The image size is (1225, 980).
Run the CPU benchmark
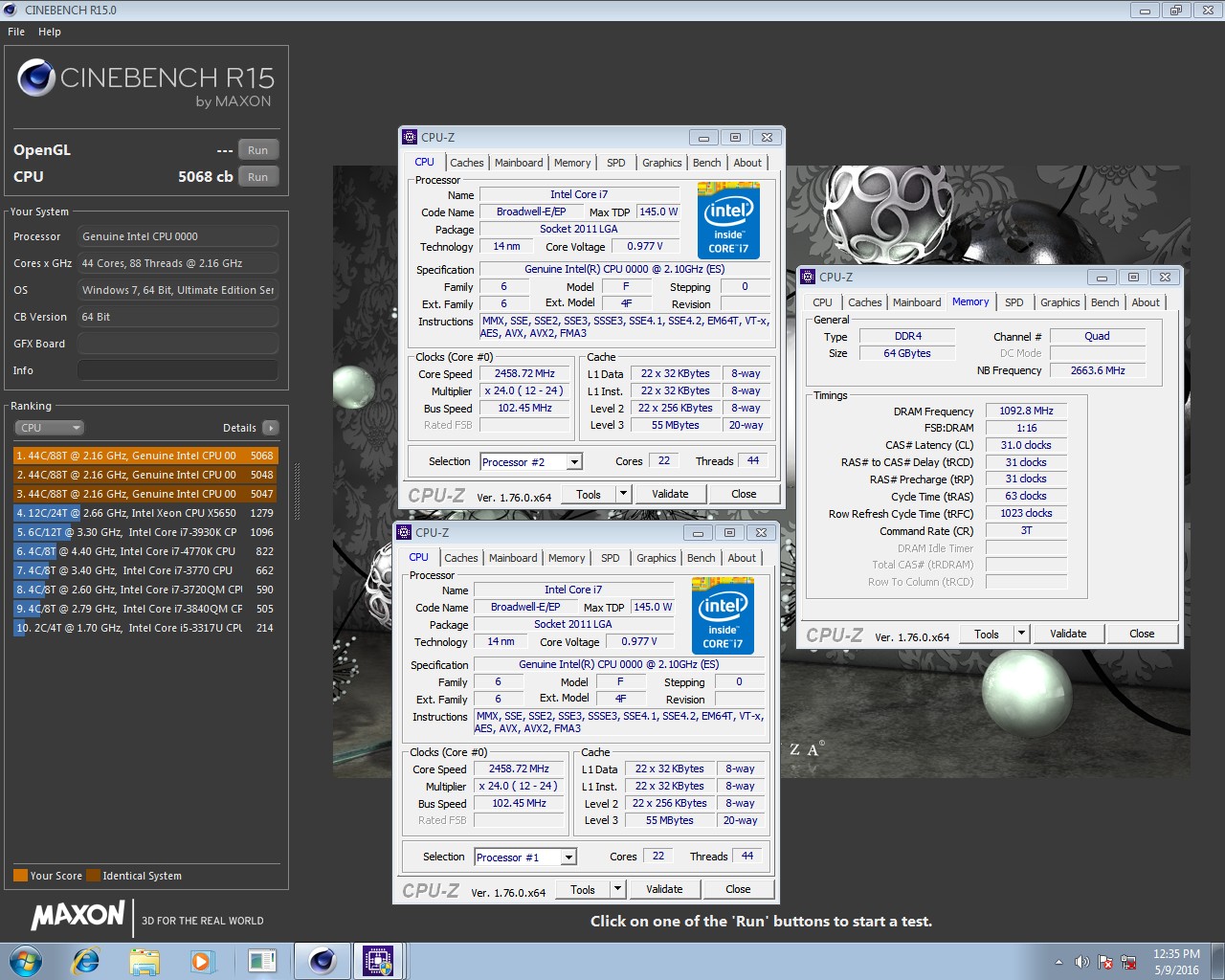coord(257,177)
